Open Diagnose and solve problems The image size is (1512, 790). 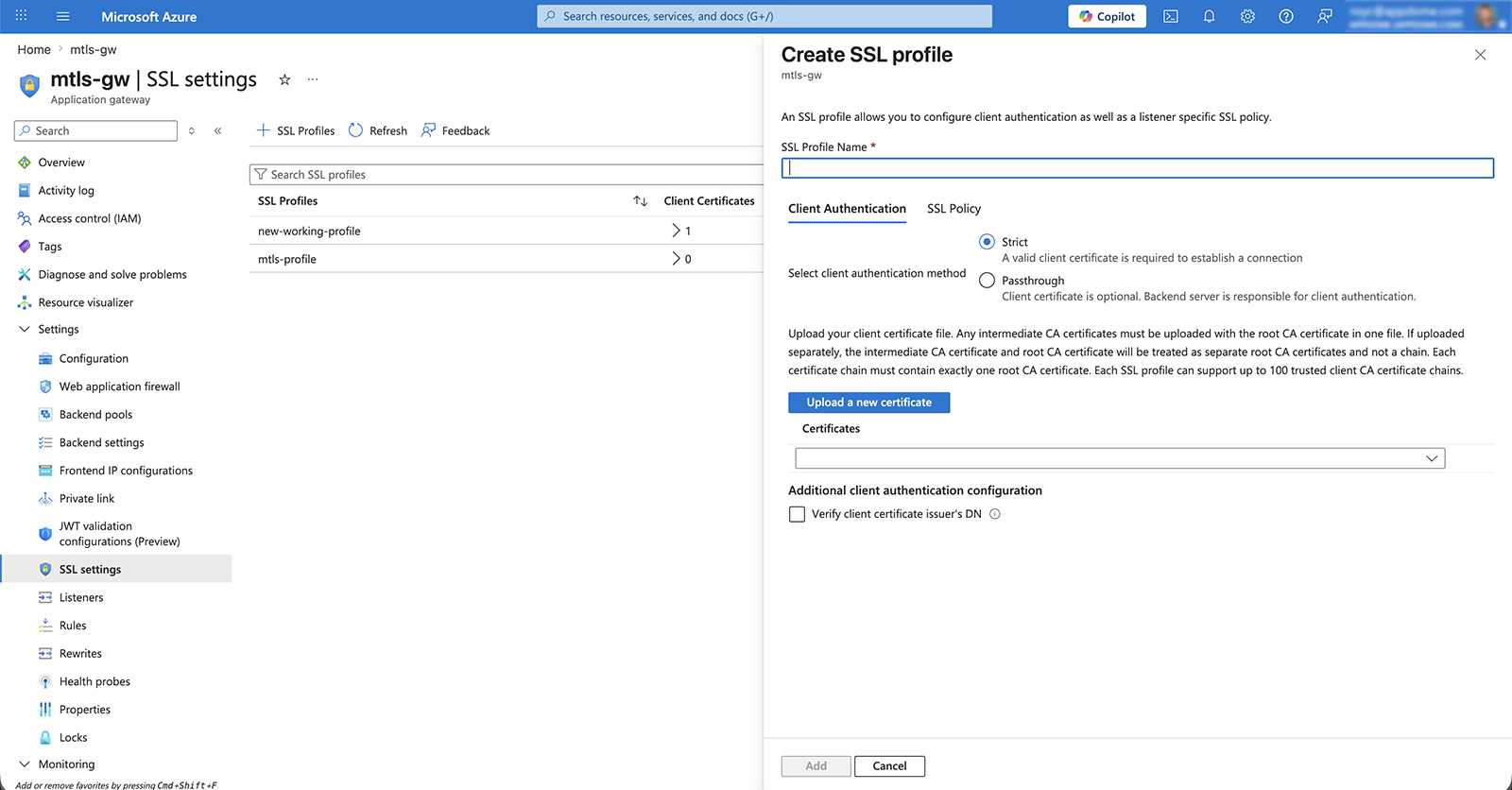(x=112, y=275)
